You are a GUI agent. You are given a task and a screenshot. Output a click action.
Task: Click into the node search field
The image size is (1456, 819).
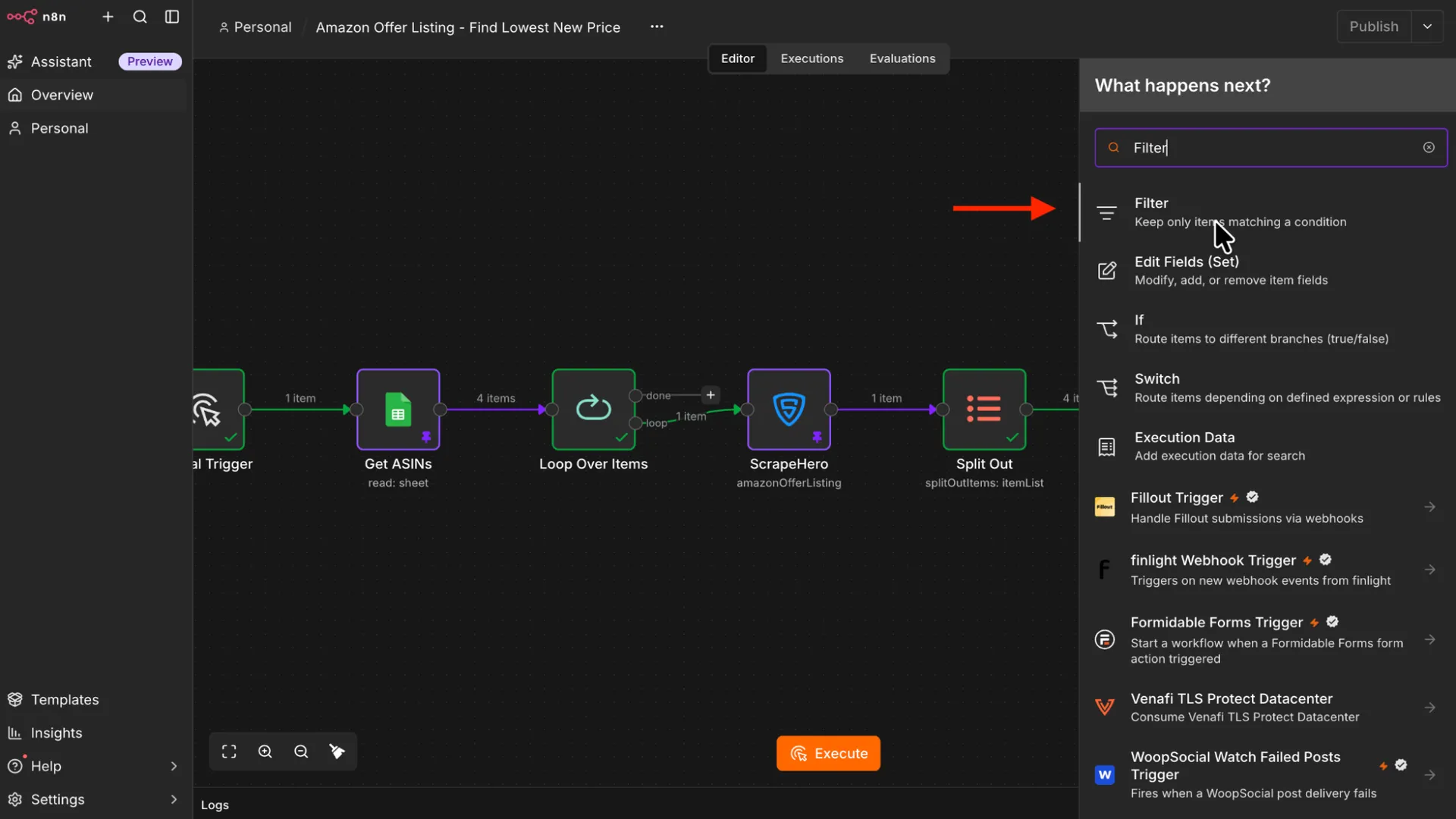pyautogui.click(x=1271, y=148)
